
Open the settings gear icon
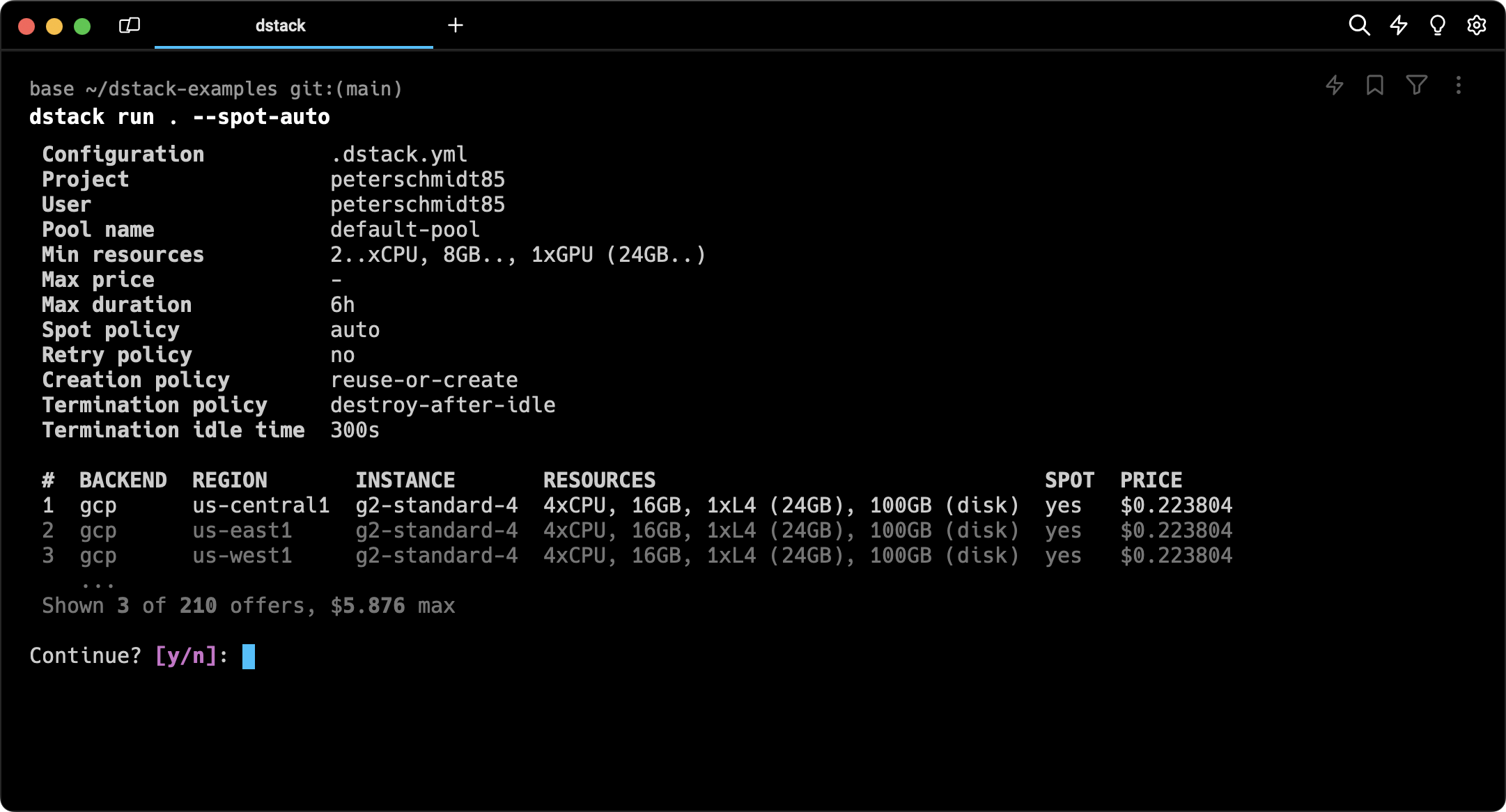(x=1476, y=26)
